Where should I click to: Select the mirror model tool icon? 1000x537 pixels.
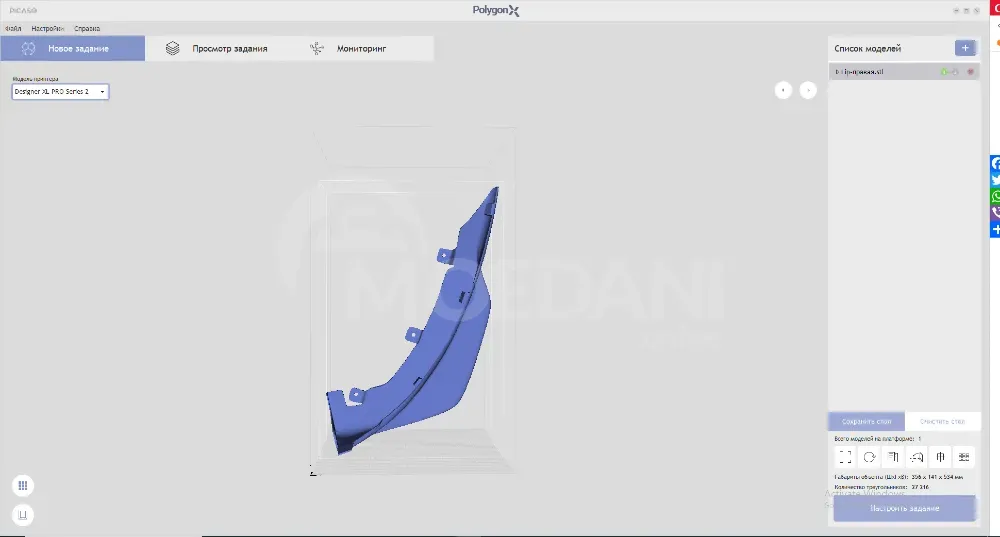pyautogui.click(x=940, y=457)
